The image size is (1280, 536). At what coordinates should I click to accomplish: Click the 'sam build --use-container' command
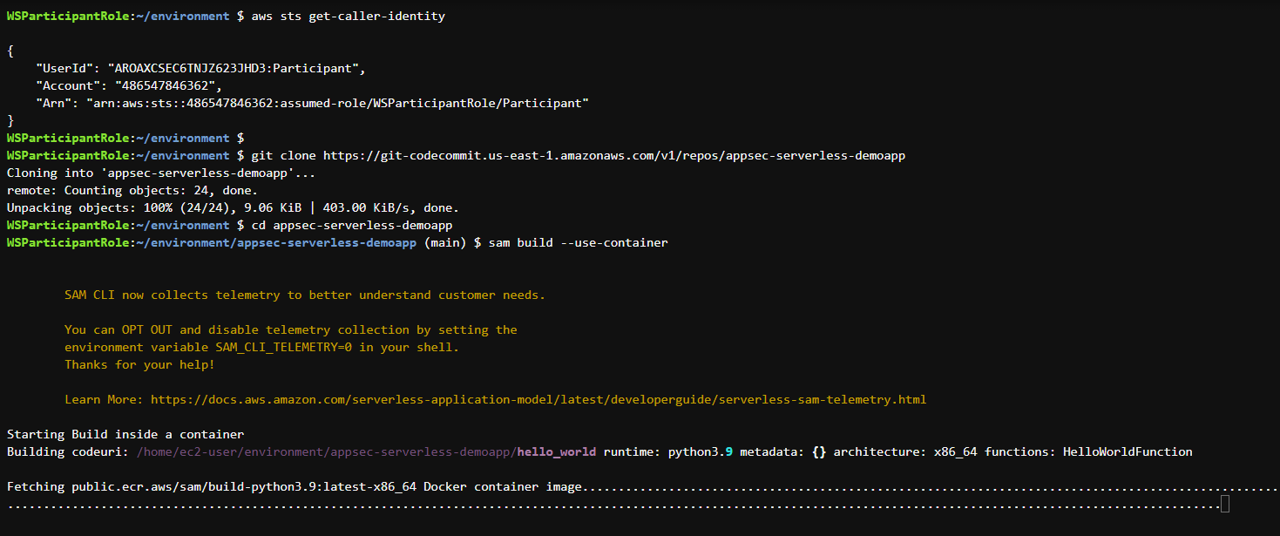pos(578,243)
